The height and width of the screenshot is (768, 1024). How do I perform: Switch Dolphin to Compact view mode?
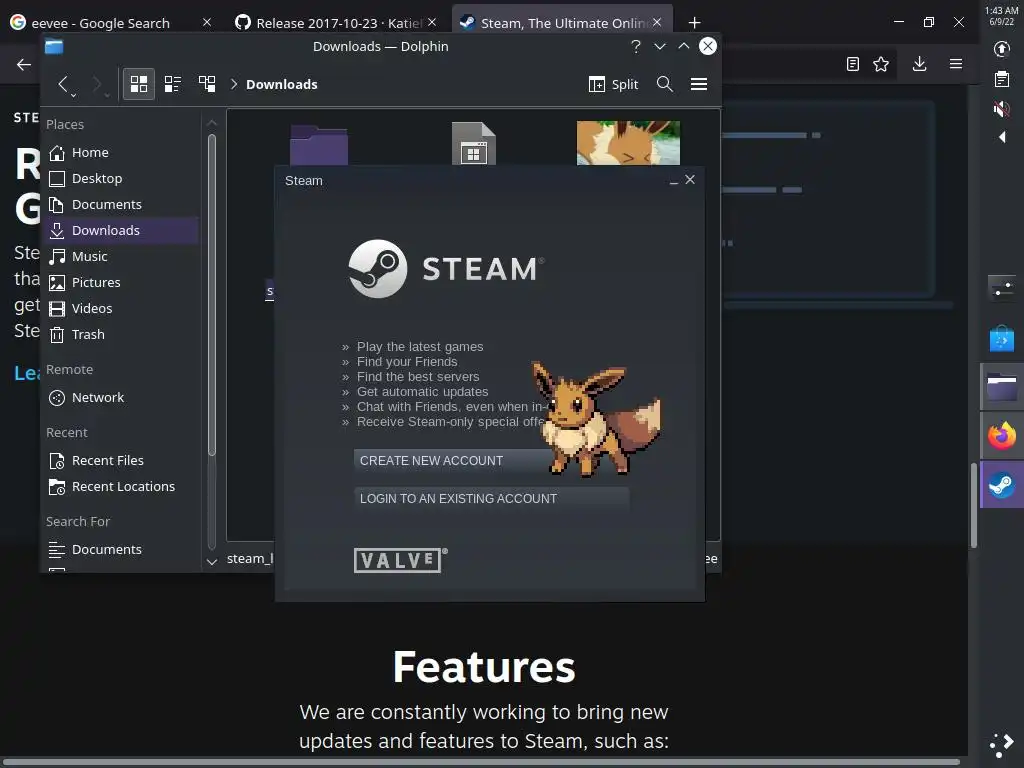(x=173, y=84)
